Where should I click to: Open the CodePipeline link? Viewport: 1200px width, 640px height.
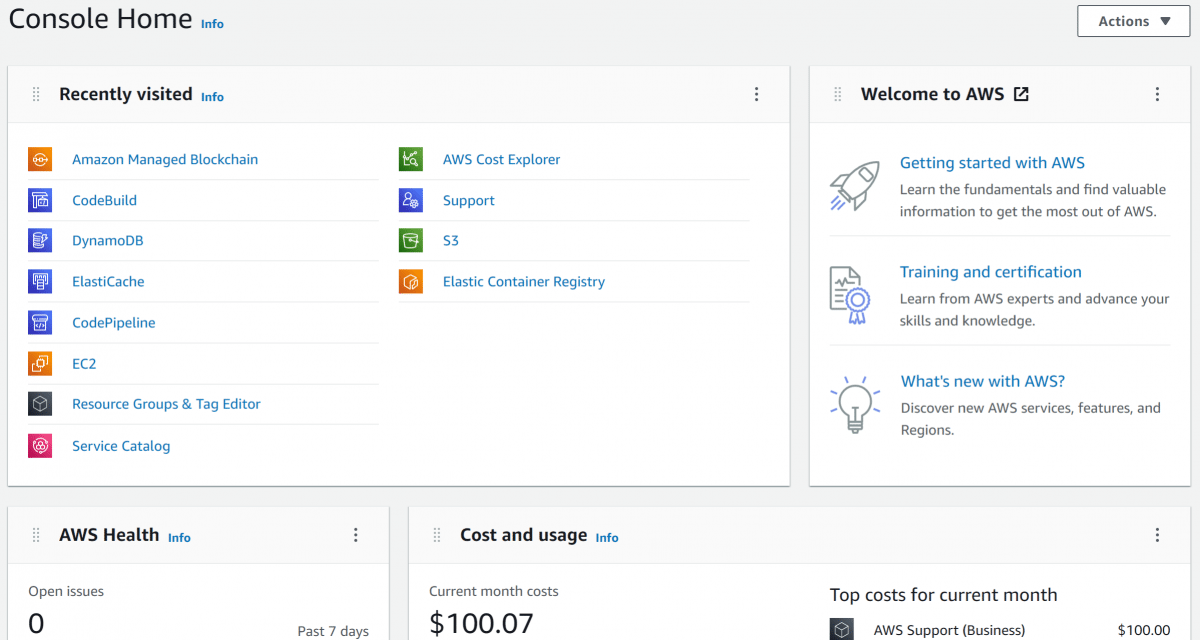114,323
